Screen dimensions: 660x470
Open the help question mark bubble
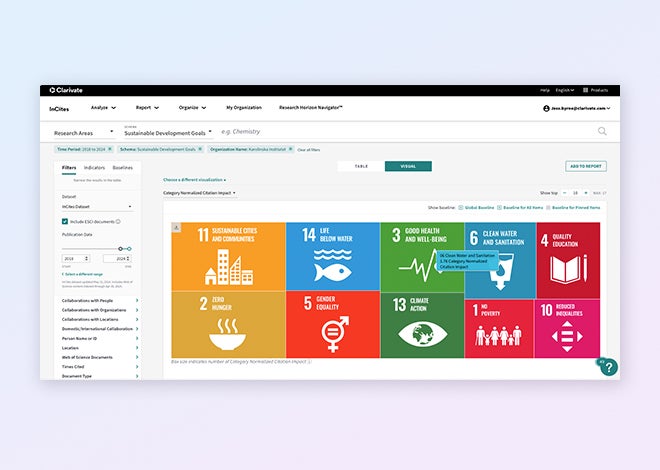coord(607,367)
